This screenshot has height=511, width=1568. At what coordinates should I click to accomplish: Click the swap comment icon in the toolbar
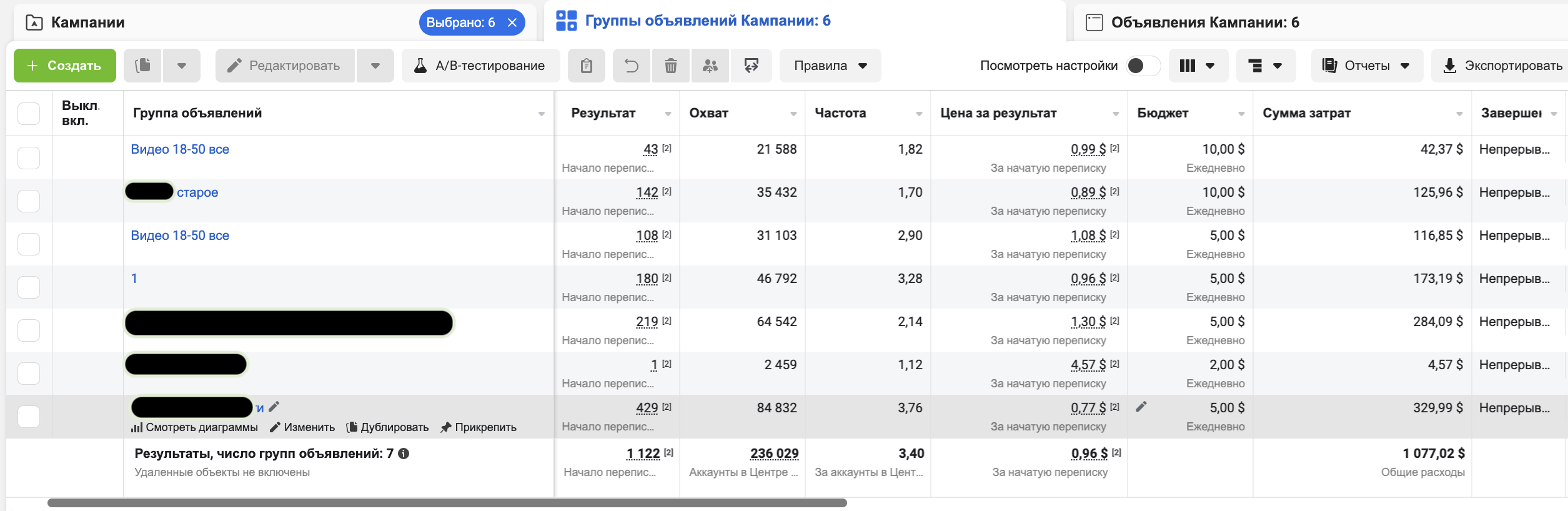(x=752, y=66)
